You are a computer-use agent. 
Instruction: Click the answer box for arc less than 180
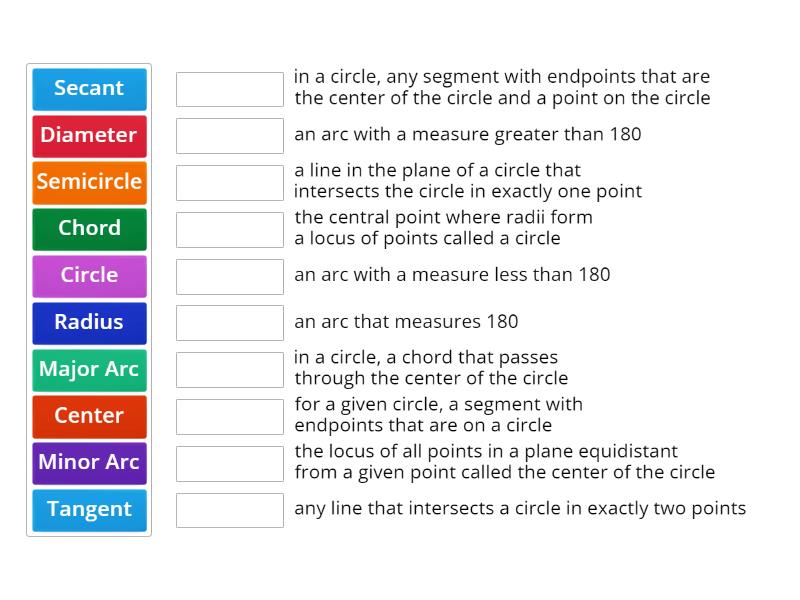(230, 275)
